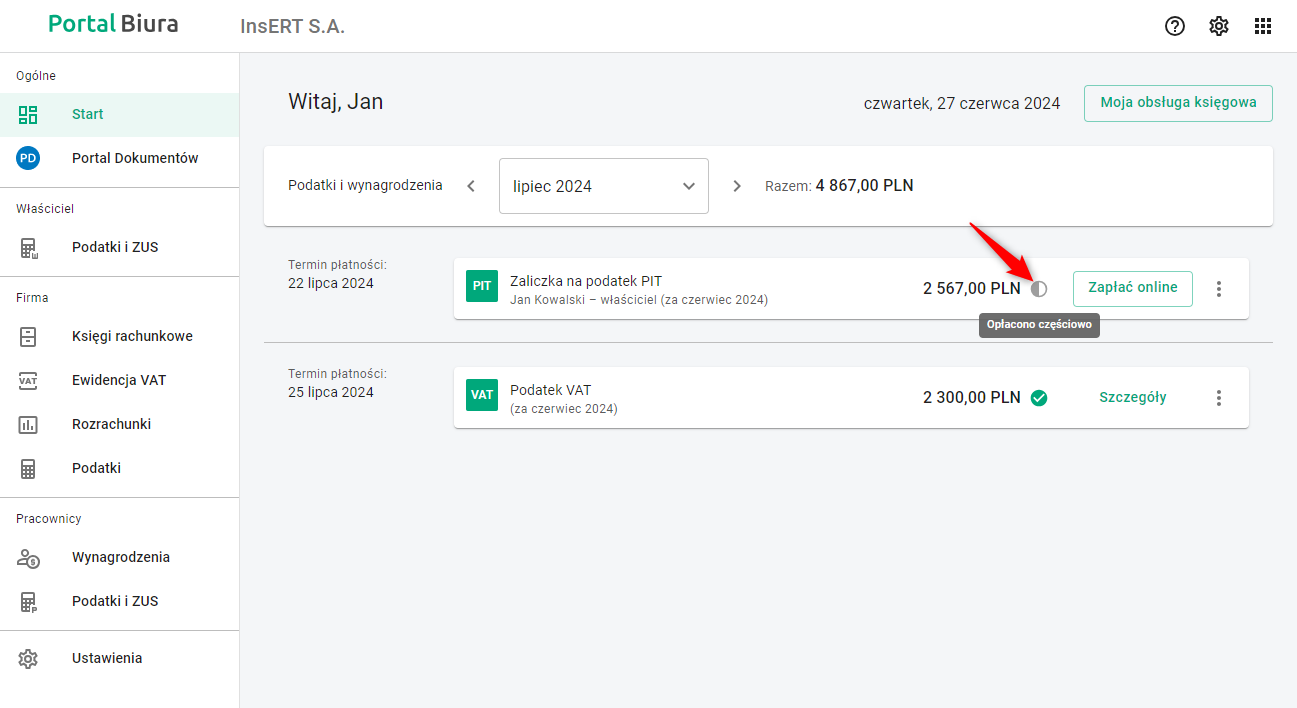1297x708 pixels.
Task: Click the green VAT badge icon
Action: pos(482,395)
